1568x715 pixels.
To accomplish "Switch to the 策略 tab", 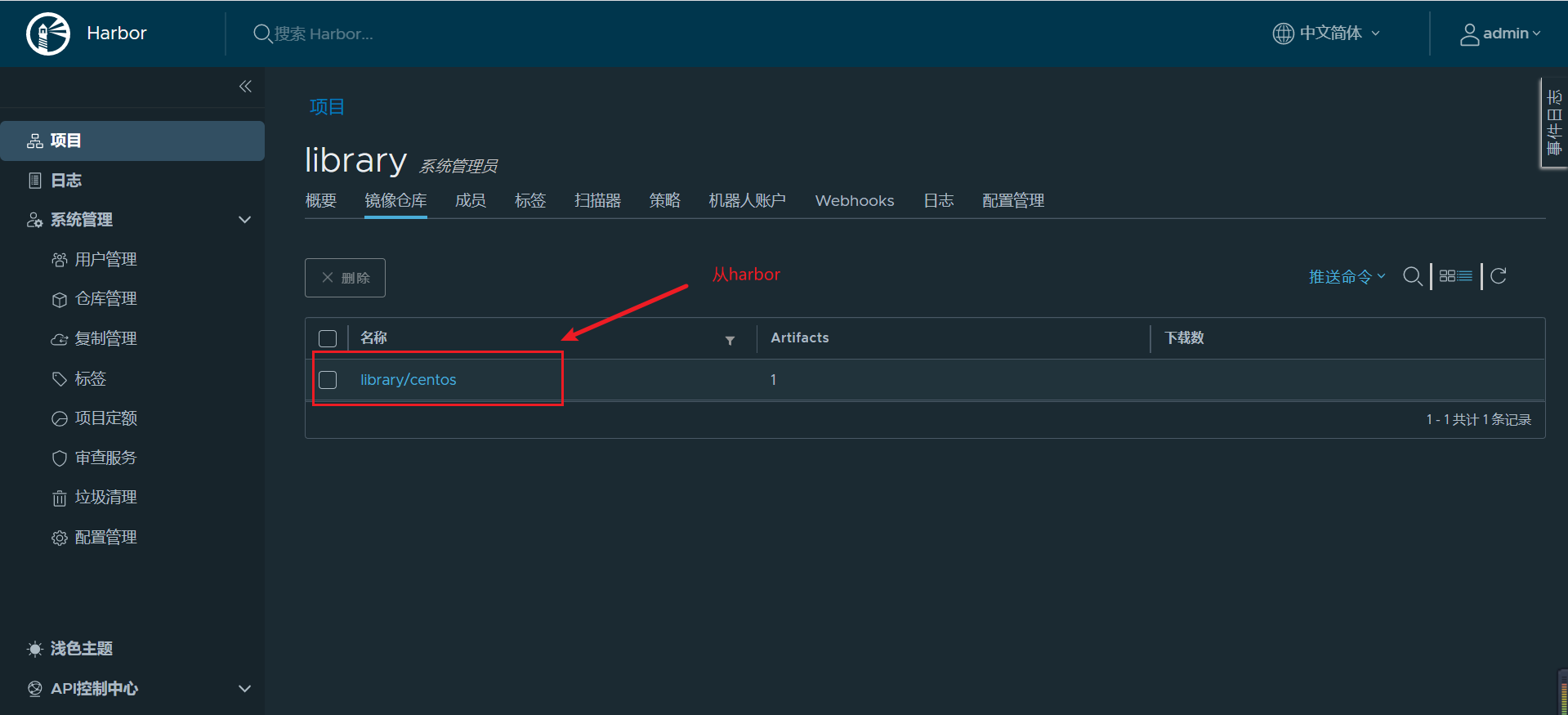I will [665, 201].
